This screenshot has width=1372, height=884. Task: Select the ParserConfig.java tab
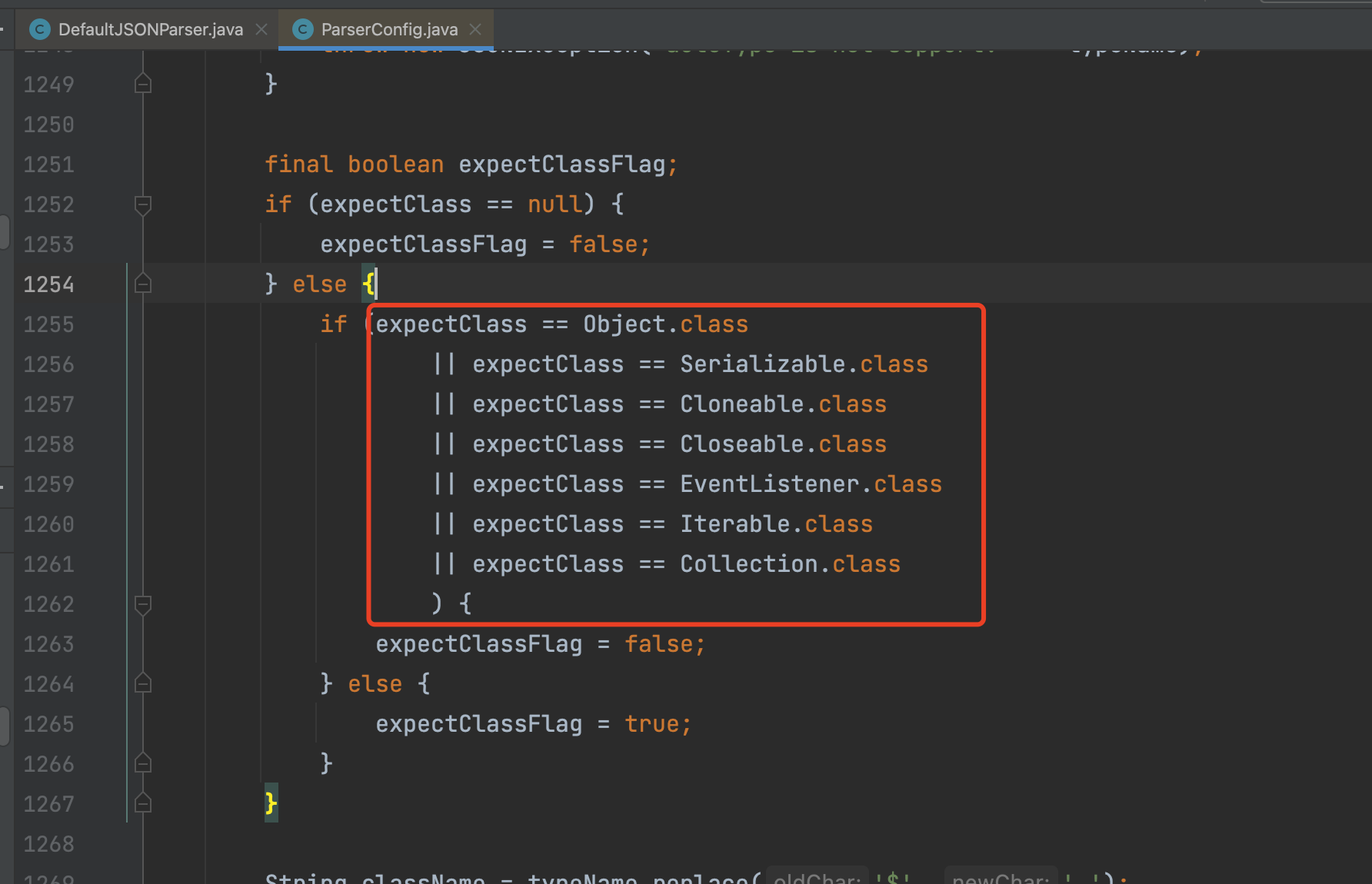[388, 29]
